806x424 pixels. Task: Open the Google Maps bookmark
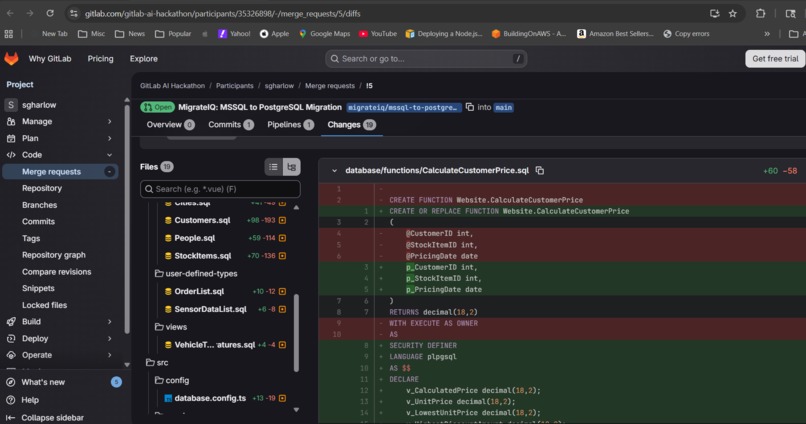point(325,34)
